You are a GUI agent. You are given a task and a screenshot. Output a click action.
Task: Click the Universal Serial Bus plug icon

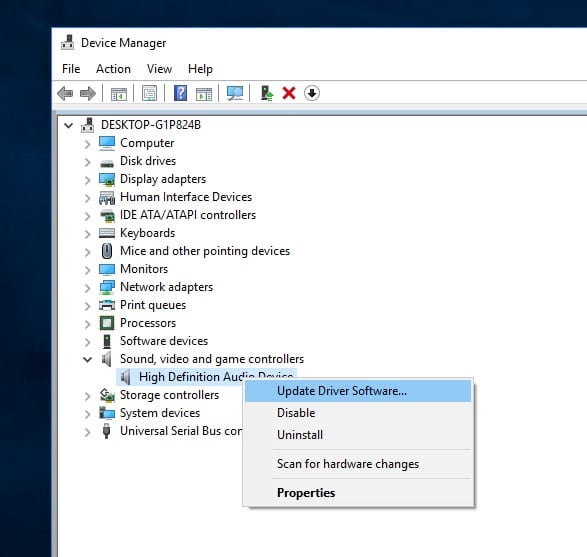click(107, 431)
